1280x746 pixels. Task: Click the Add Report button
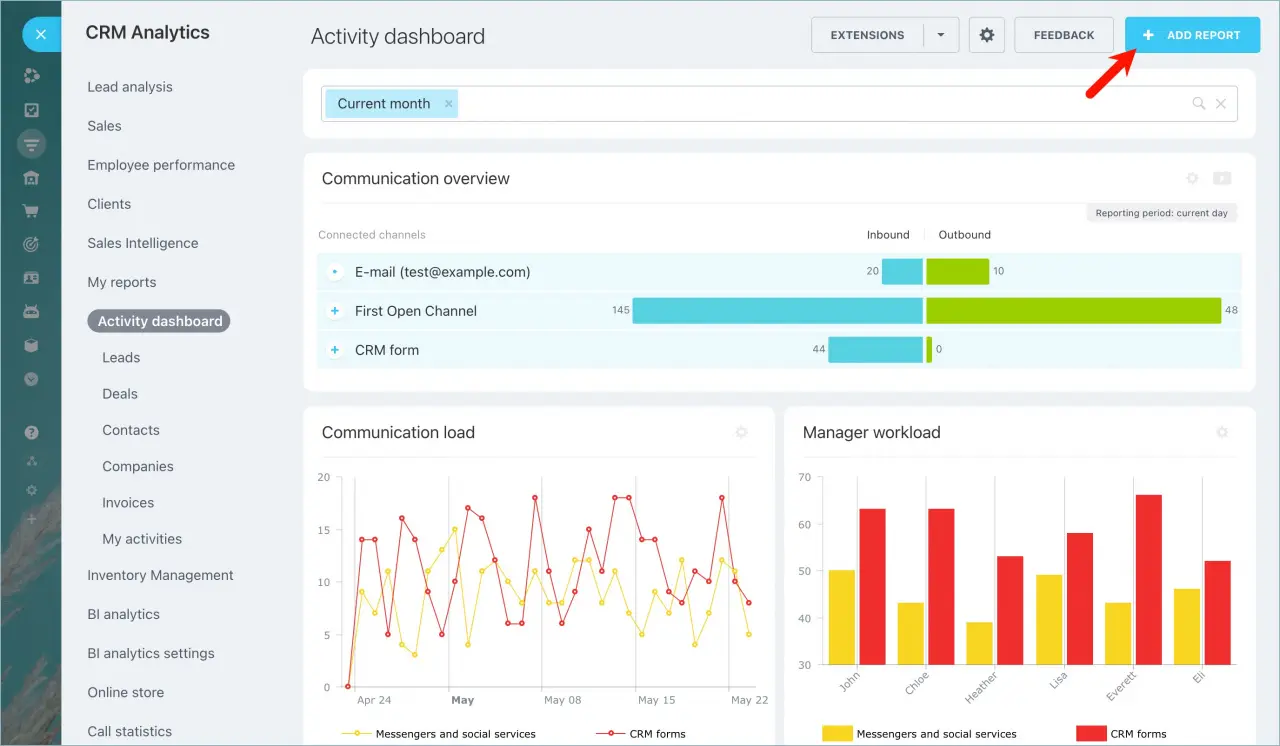pos(1192,35)
